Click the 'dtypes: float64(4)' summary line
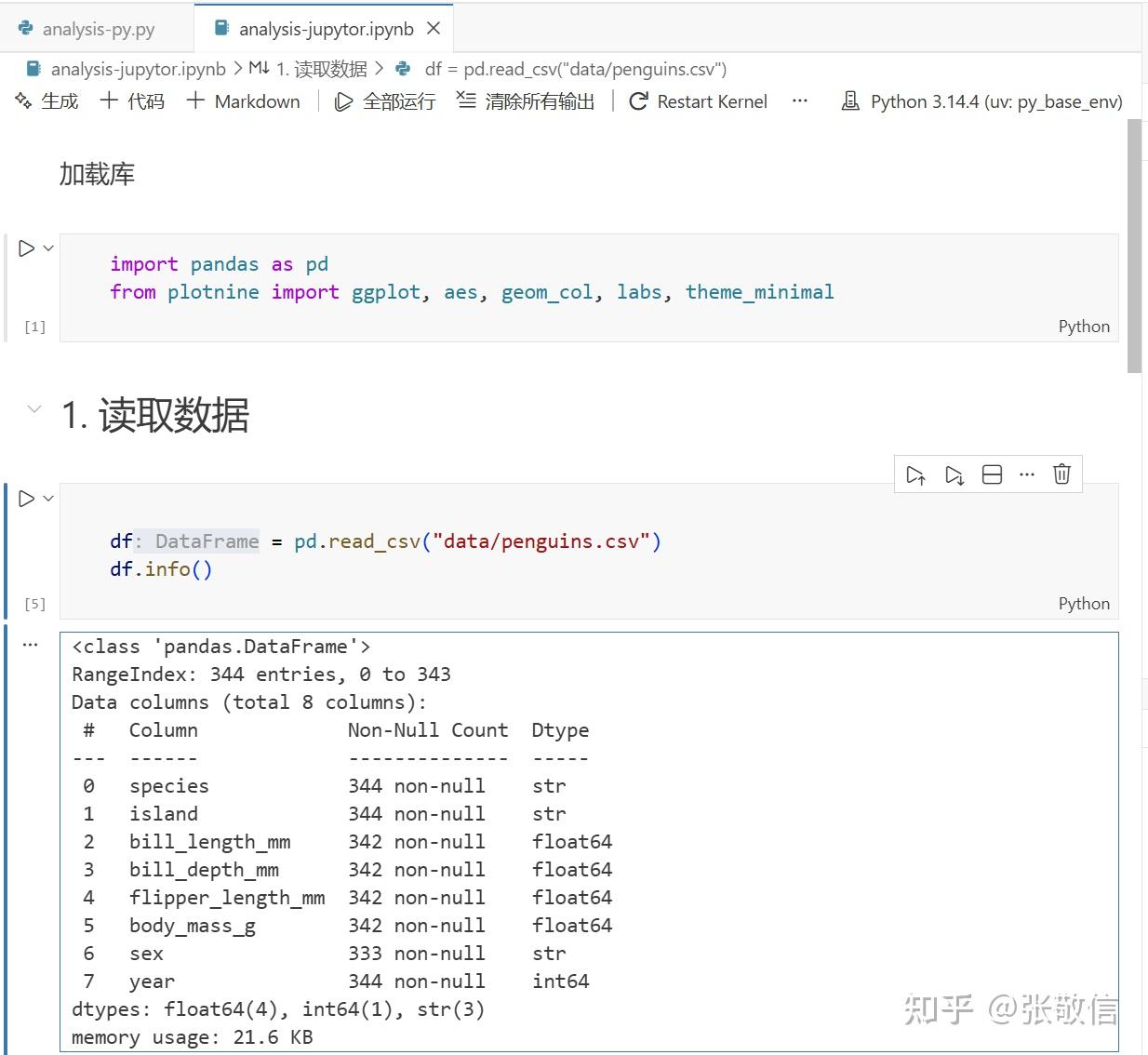The image size is (1148, 1055). (278, 1009)
